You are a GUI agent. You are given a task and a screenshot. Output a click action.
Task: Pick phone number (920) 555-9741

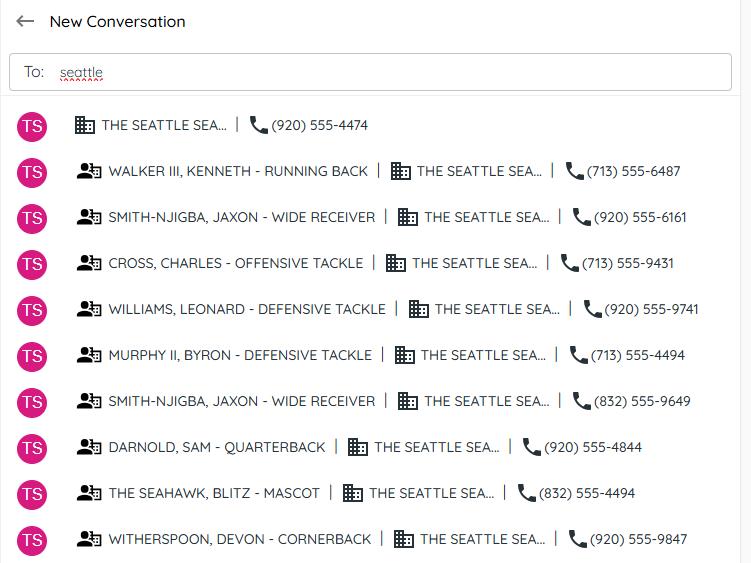click(x=651, y=309)
